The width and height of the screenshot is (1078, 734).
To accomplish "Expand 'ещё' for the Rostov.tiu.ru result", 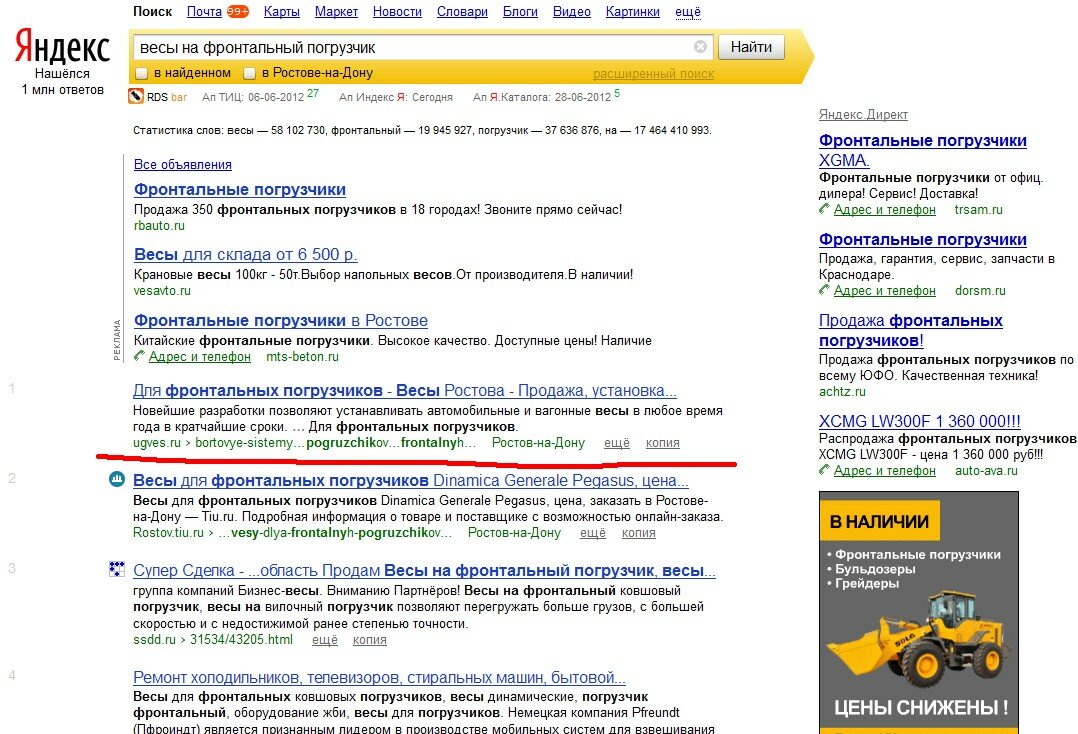I will click(593, 533).
